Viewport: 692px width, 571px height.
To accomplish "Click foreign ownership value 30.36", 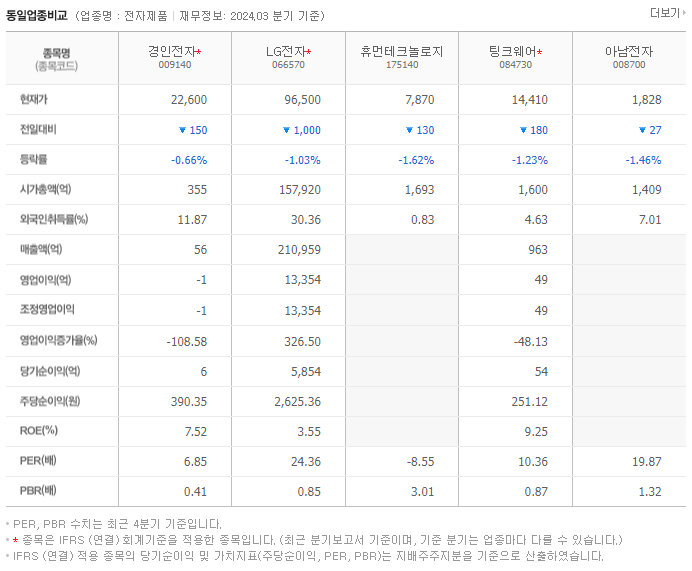I will [x=306, y=220].
